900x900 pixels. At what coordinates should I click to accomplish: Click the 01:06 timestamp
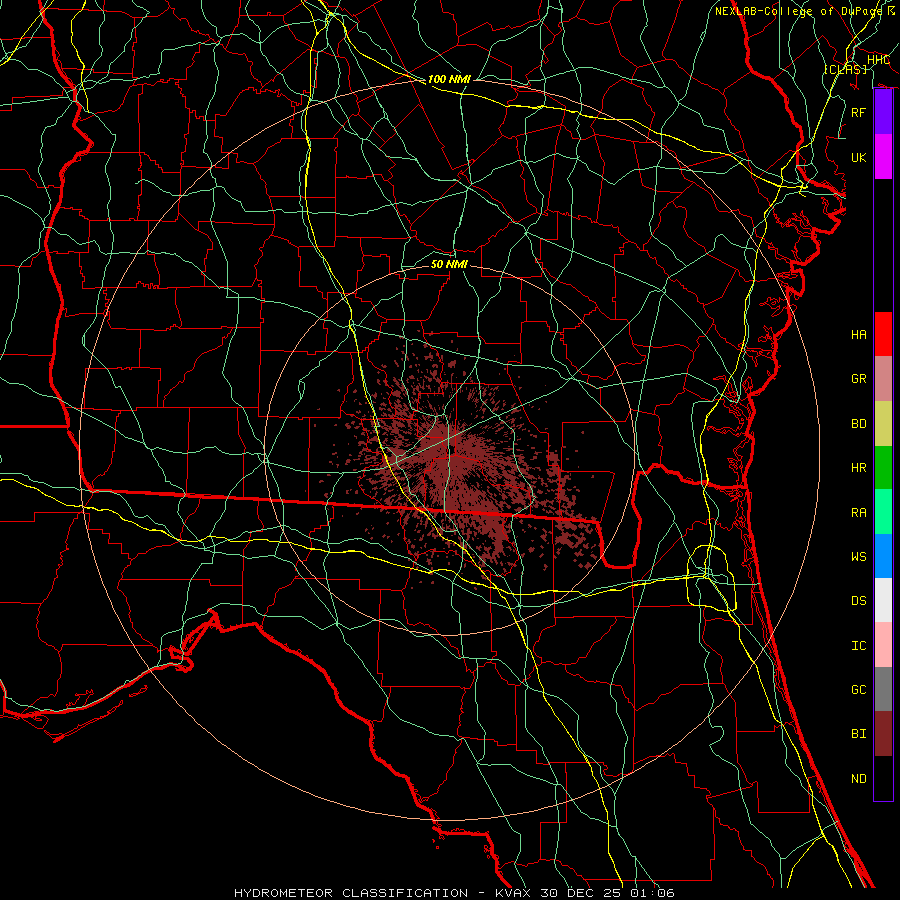(652, 893)
